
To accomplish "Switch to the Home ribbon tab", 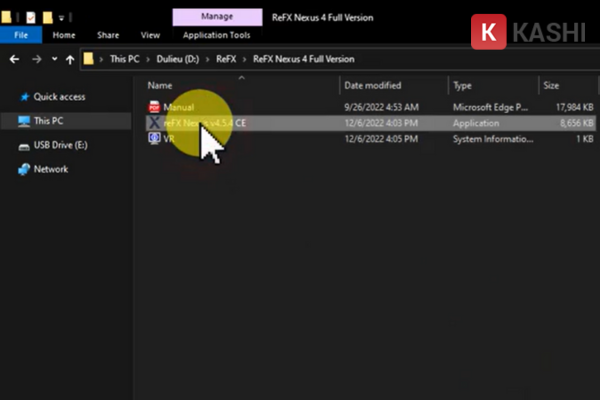I will [x=64, y=35].
